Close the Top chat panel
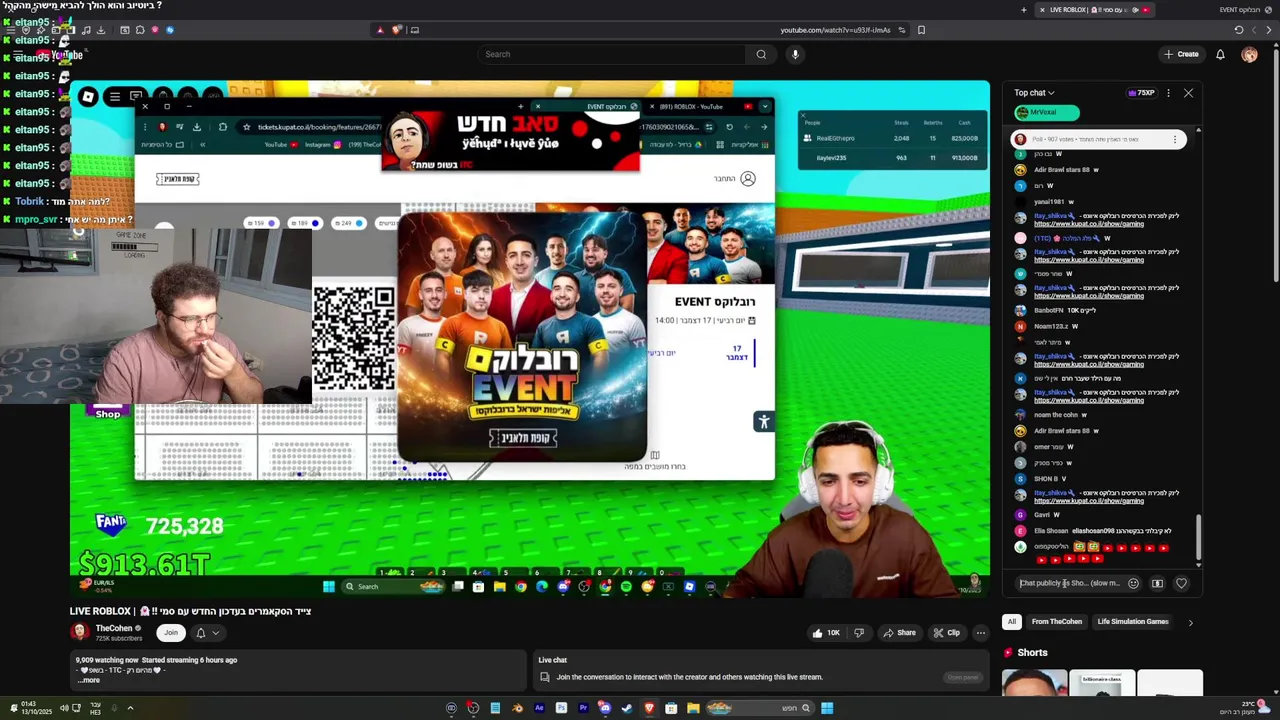 click(1188, 93)
